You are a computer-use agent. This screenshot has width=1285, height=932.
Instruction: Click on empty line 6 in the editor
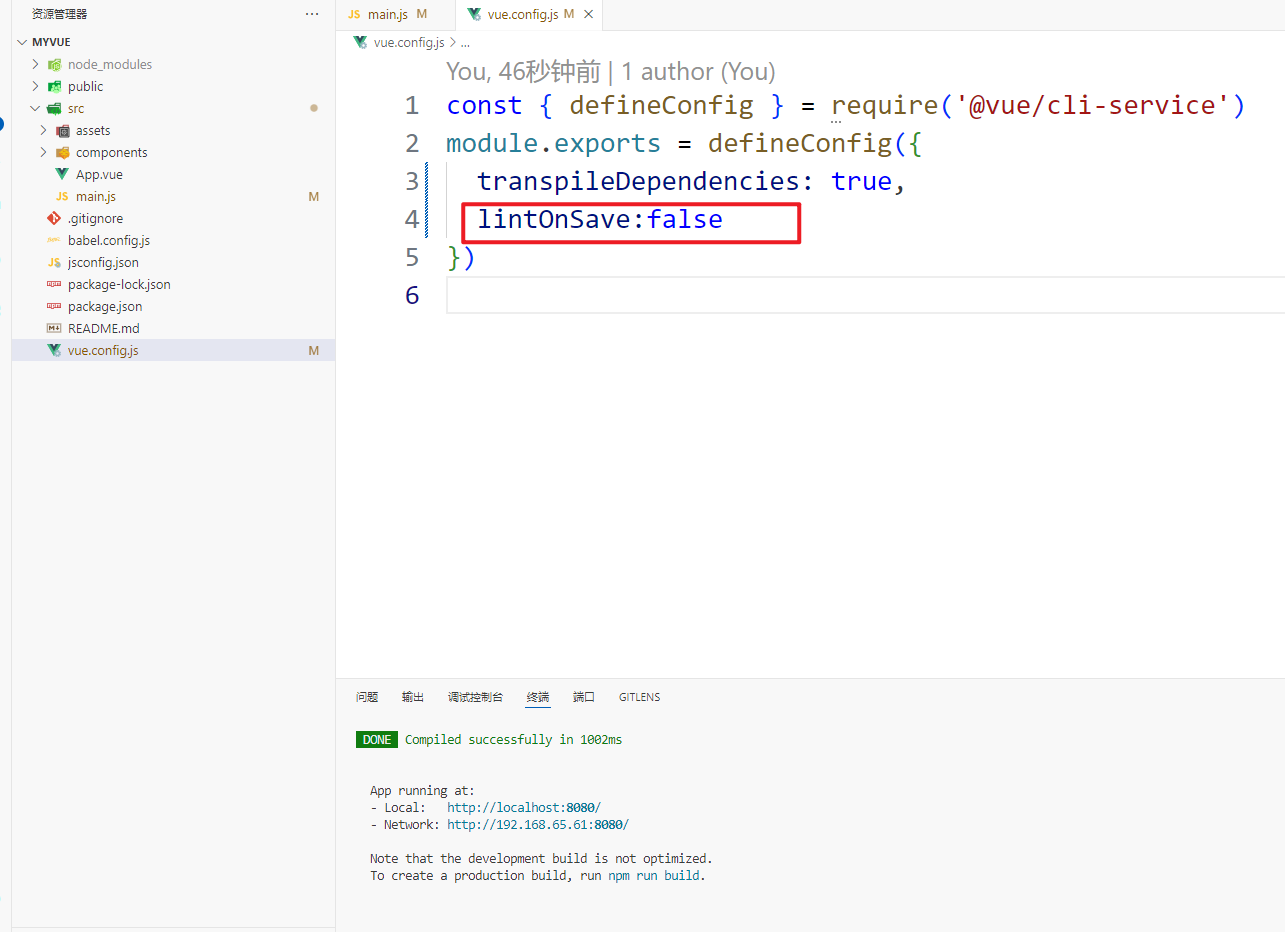tap(800, 296)
